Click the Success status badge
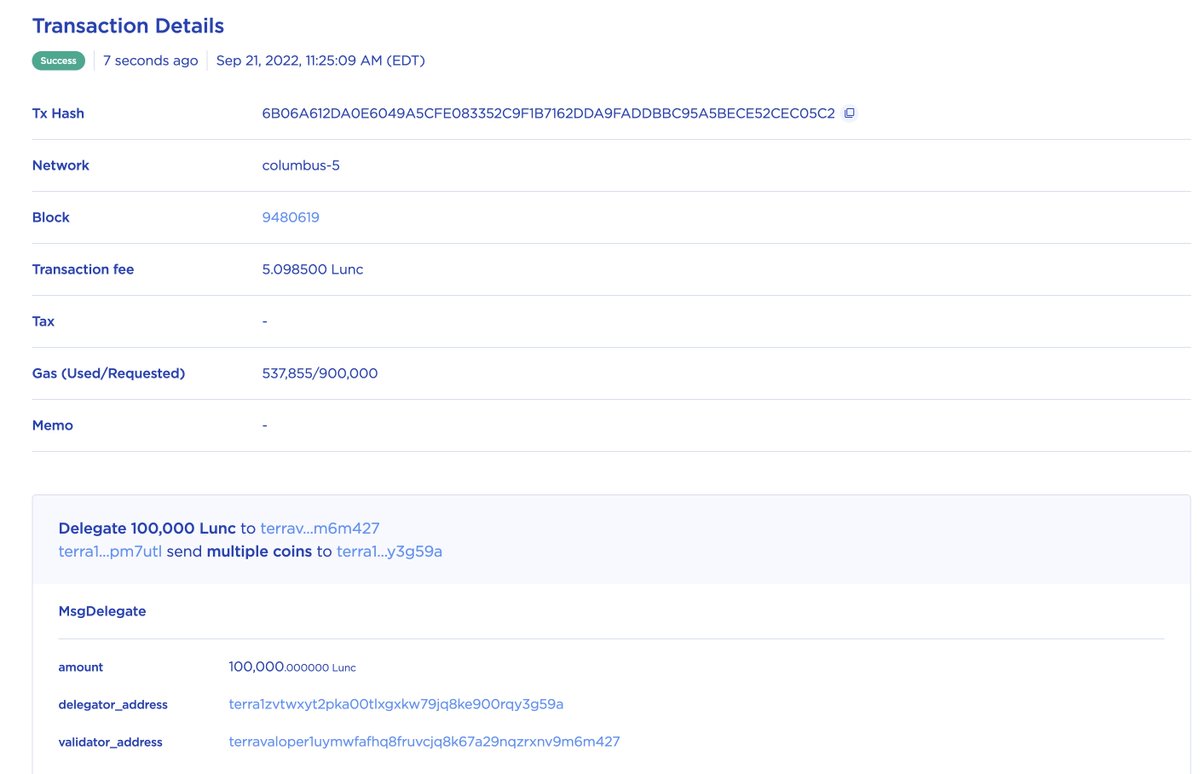 (x=58, y=61)
